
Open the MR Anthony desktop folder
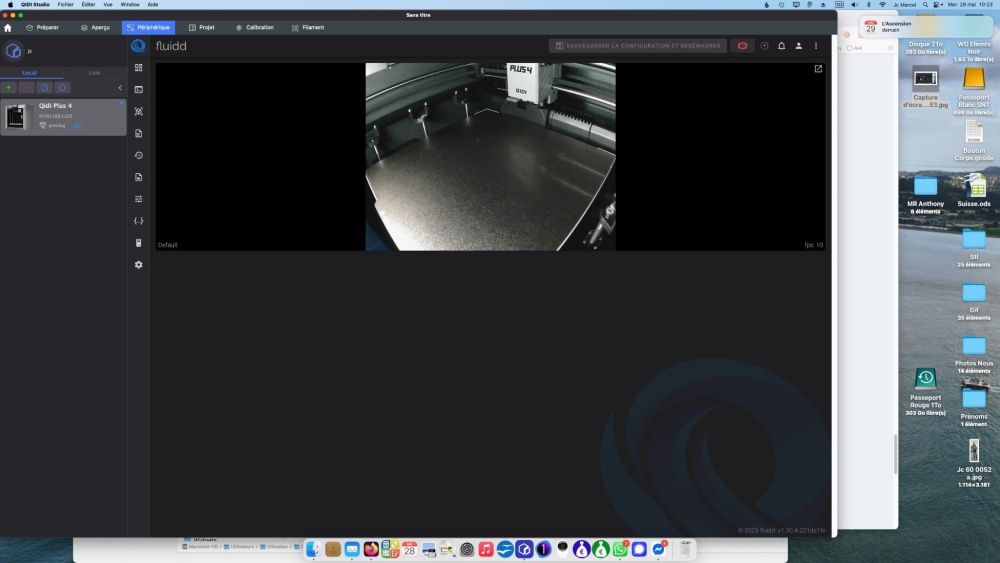pyautogui.click(x=925, y=194)
